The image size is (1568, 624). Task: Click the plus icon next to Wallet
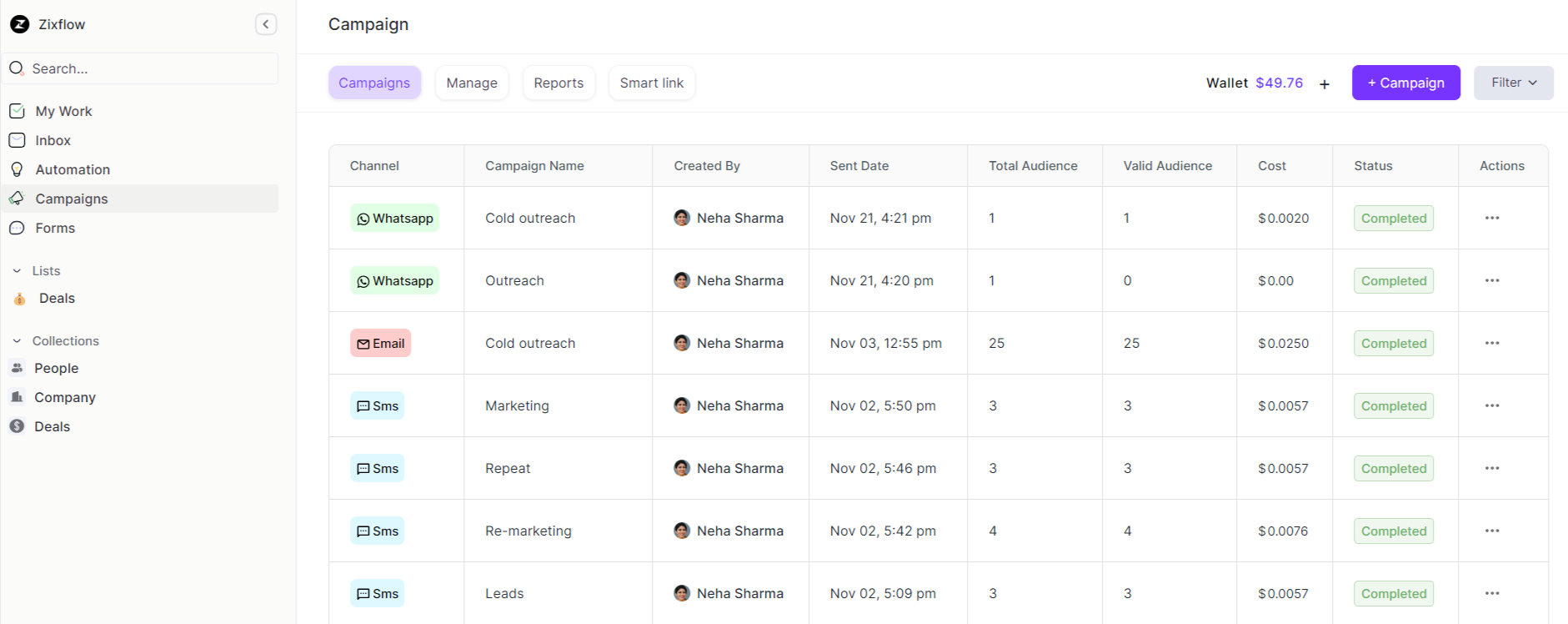pyautogui.click(x=1324, y=83)
